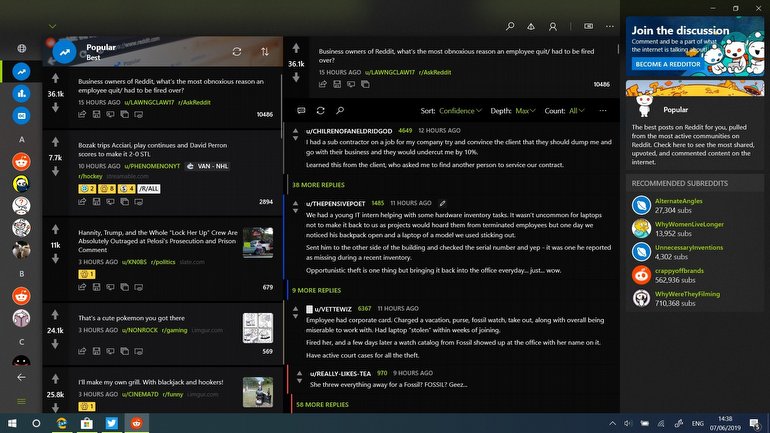Share the AskReddit post in the feed list

82,114
